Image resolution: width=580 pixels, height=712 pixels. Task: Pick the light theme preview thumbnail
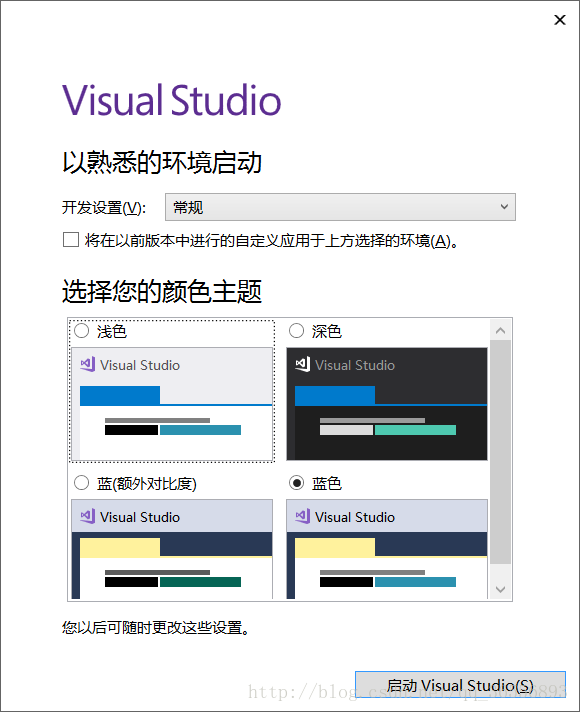pyautogui.click(x=172, y=404)
